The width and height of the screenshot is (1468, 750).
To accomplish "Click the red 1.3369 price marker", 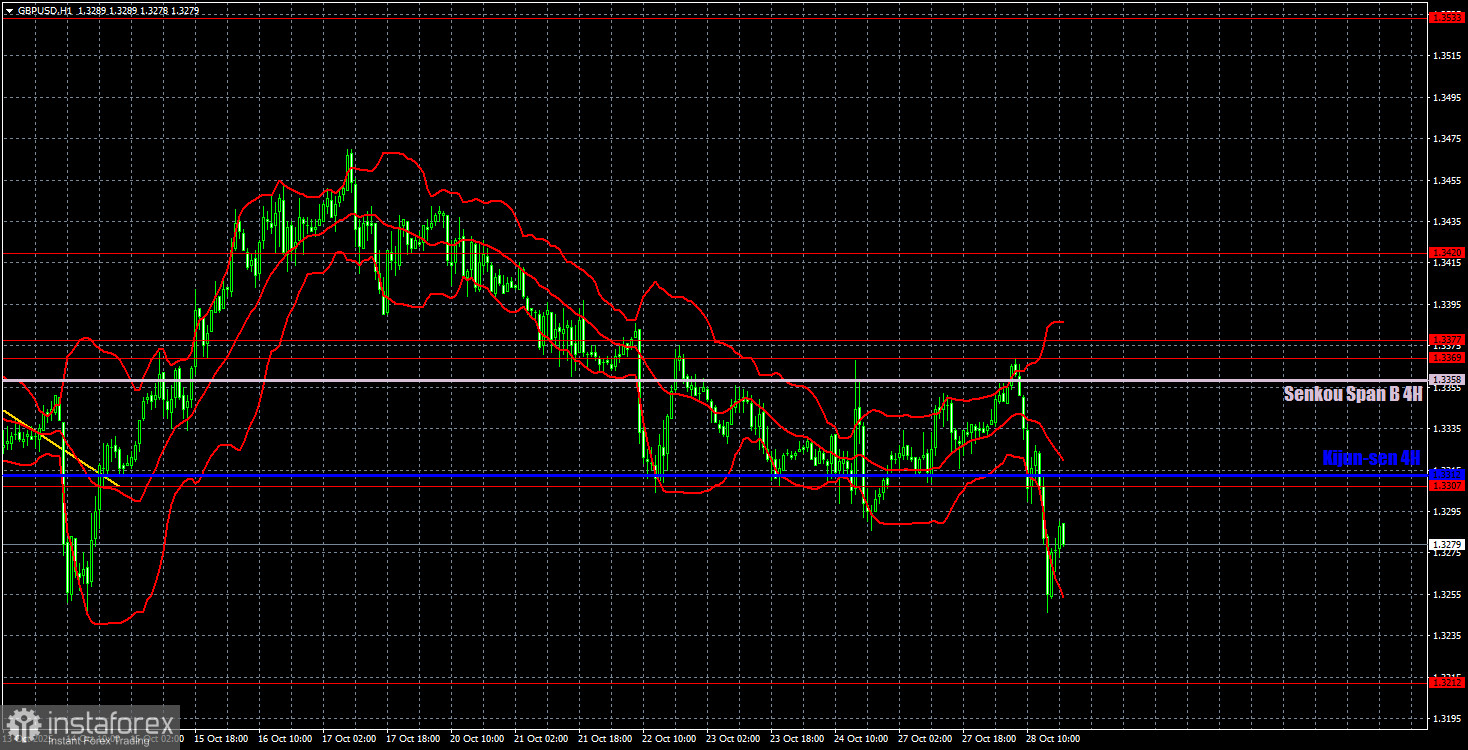I will 1446,357.
